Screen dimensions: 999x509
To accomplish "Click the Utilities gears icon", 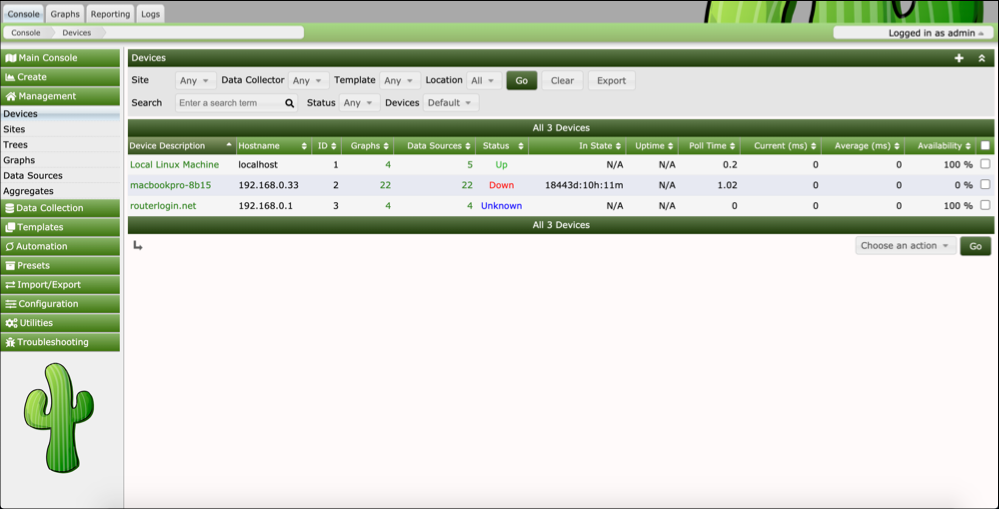I will [x=11, y=323].
